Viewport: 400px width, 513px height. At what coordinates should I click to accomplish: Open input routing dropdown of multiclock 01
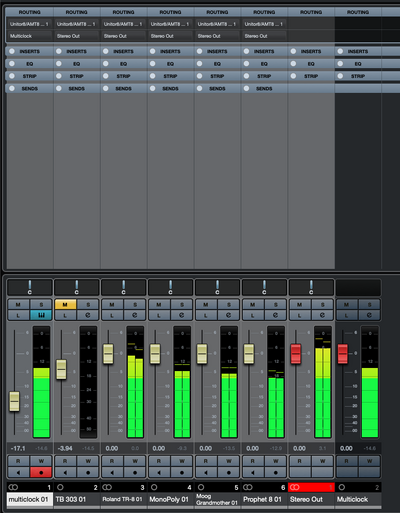click(29, 24)
